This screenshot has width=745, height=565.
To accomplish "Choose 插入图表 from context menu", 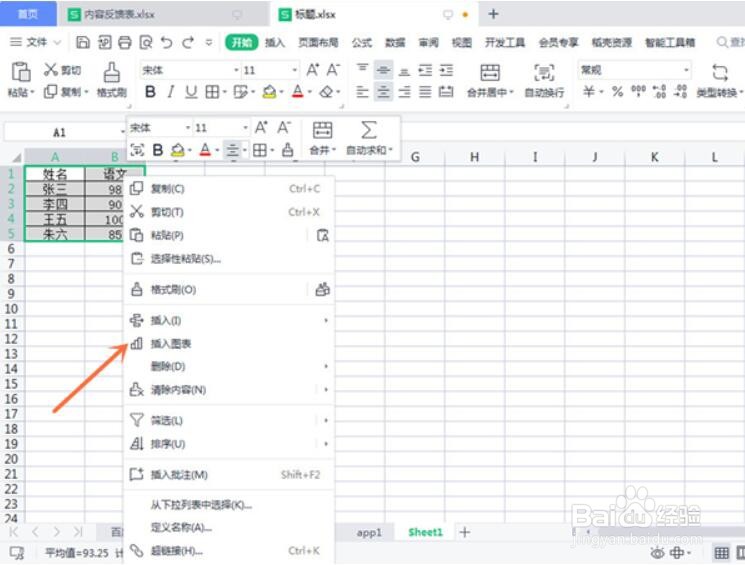I will point(229,344).
